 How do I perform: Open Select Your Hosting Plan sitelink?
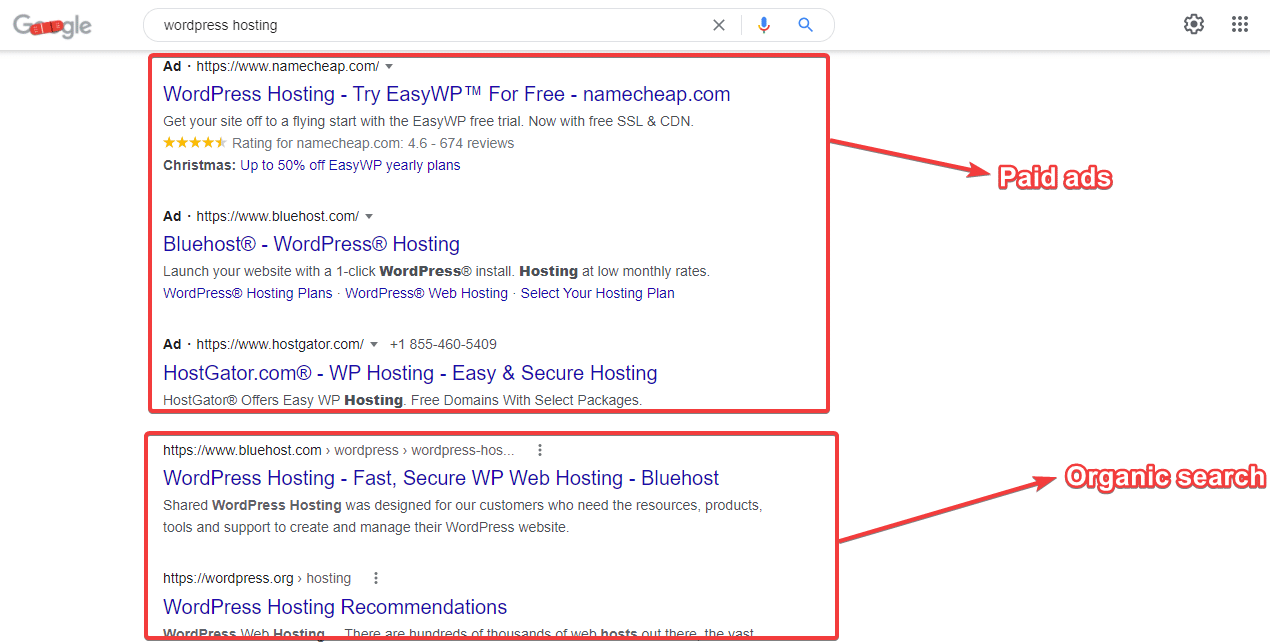click(597, 293)
